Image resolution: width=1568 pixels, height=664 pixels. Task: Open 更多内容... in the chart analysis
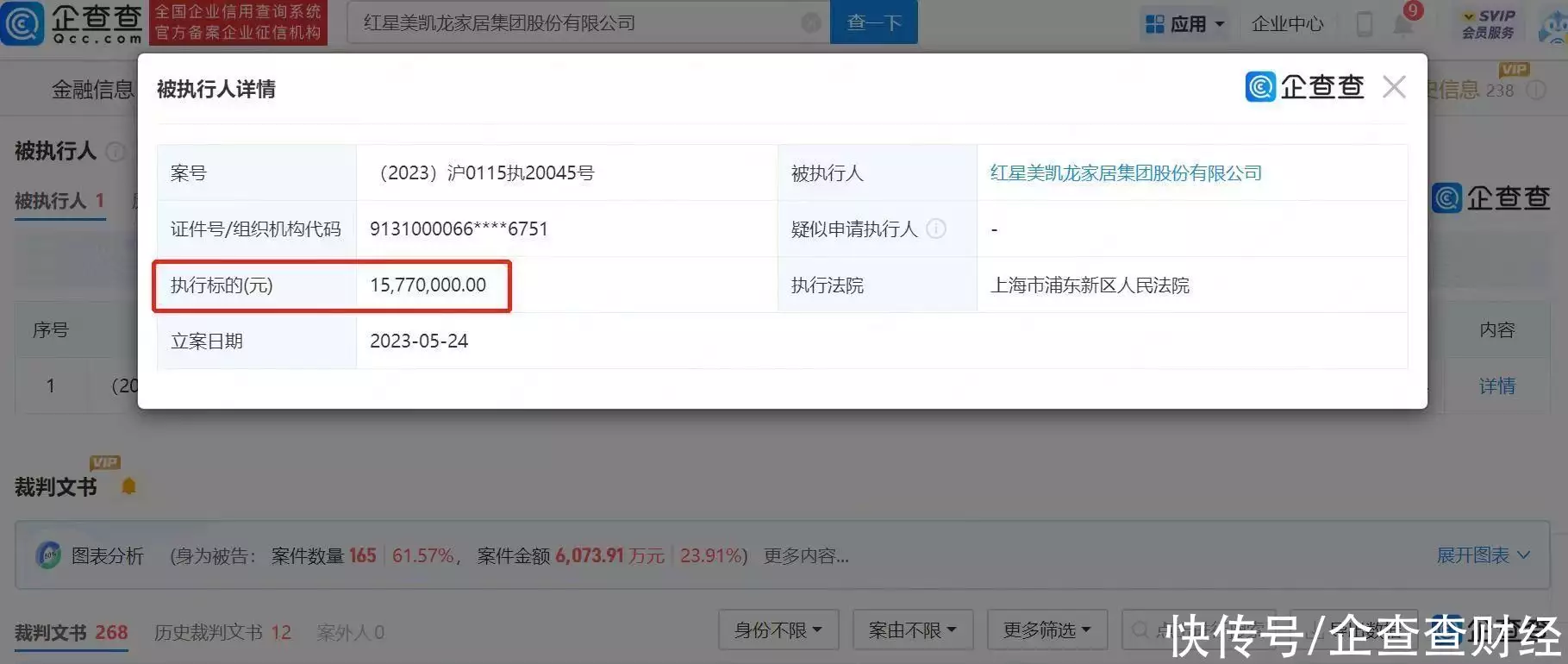coord(806,556)
